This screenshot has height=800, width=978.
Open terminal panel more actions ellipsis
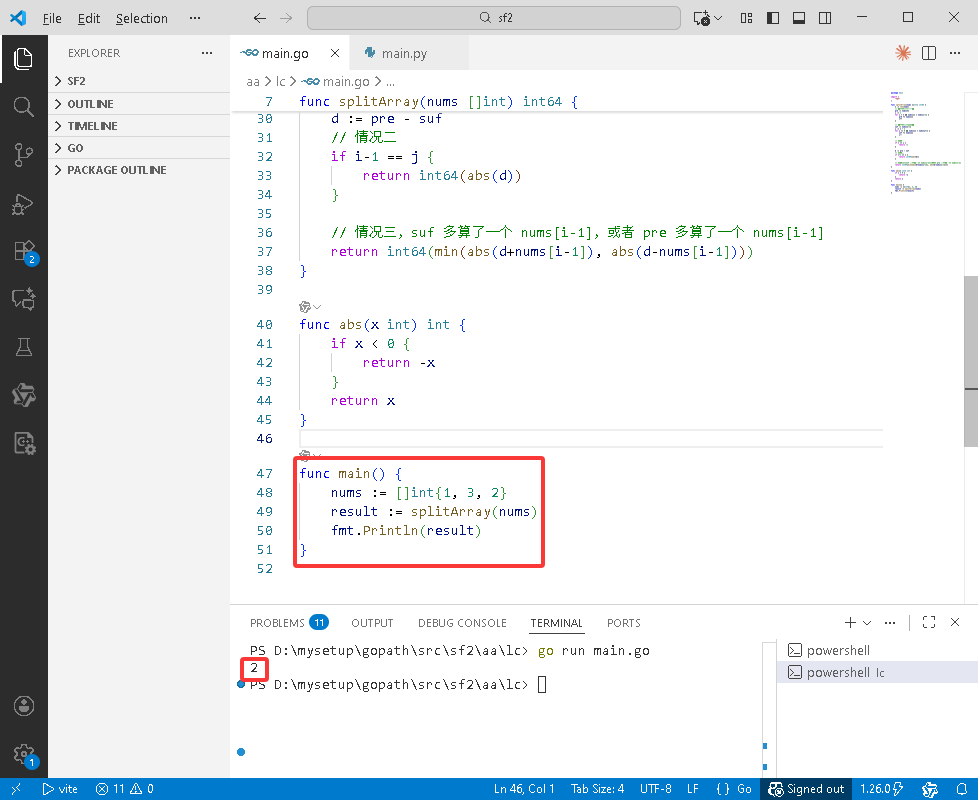(890, 622)
